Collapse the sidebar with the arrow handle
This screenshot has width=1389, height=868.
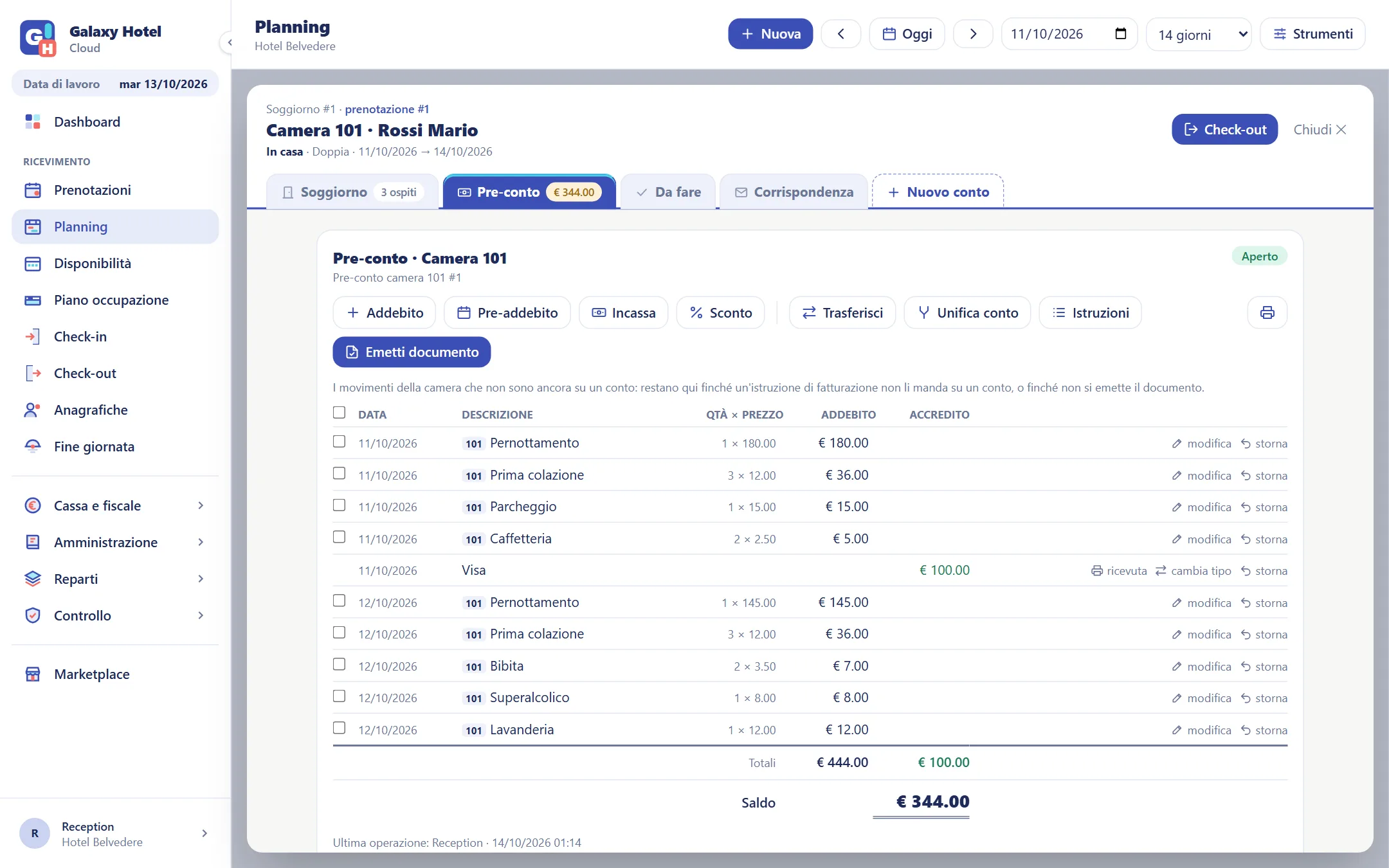click(x=228, y=43)
